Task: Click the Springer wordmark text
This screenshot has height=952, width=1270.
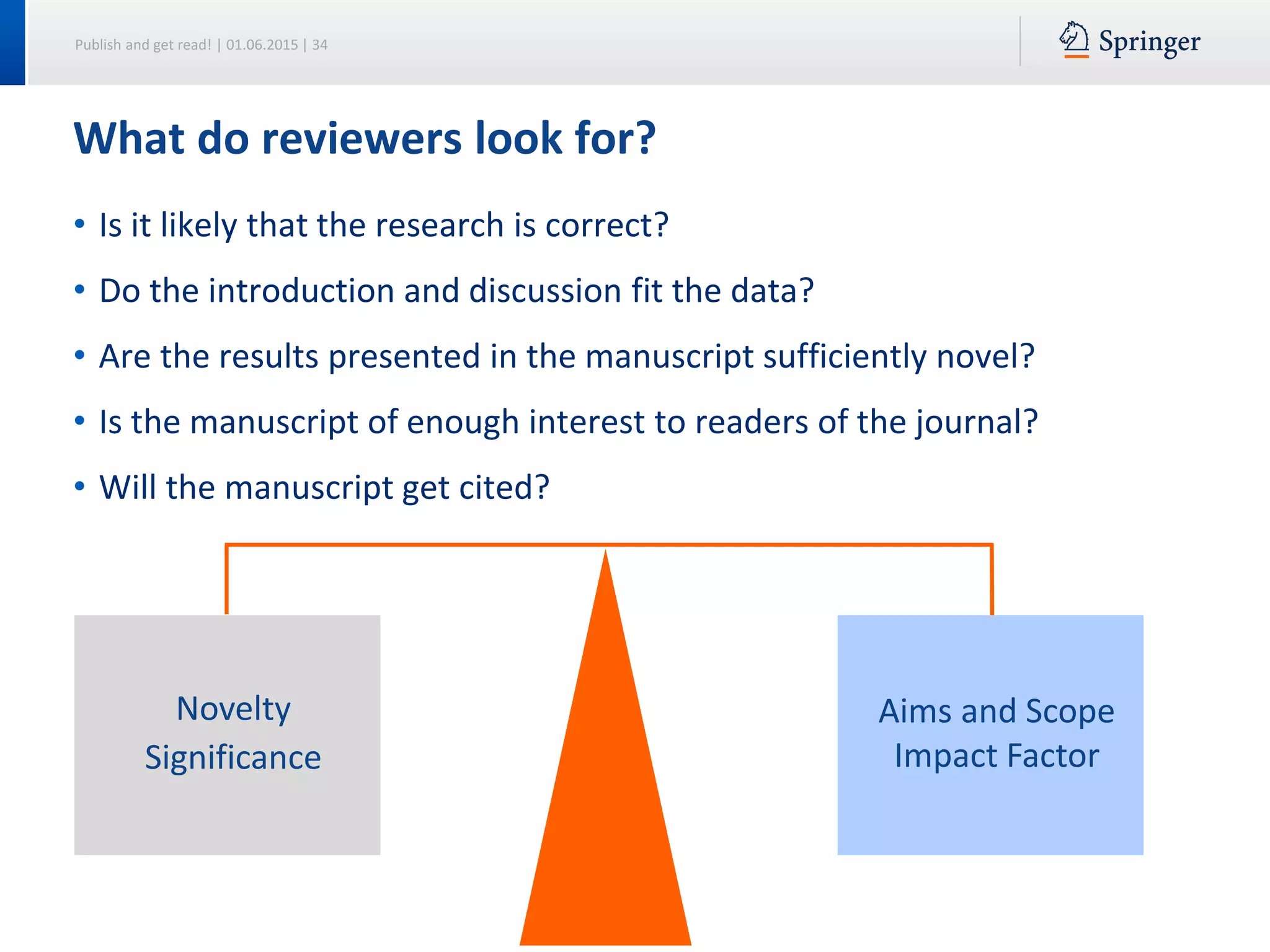Action: point(1150,42)
